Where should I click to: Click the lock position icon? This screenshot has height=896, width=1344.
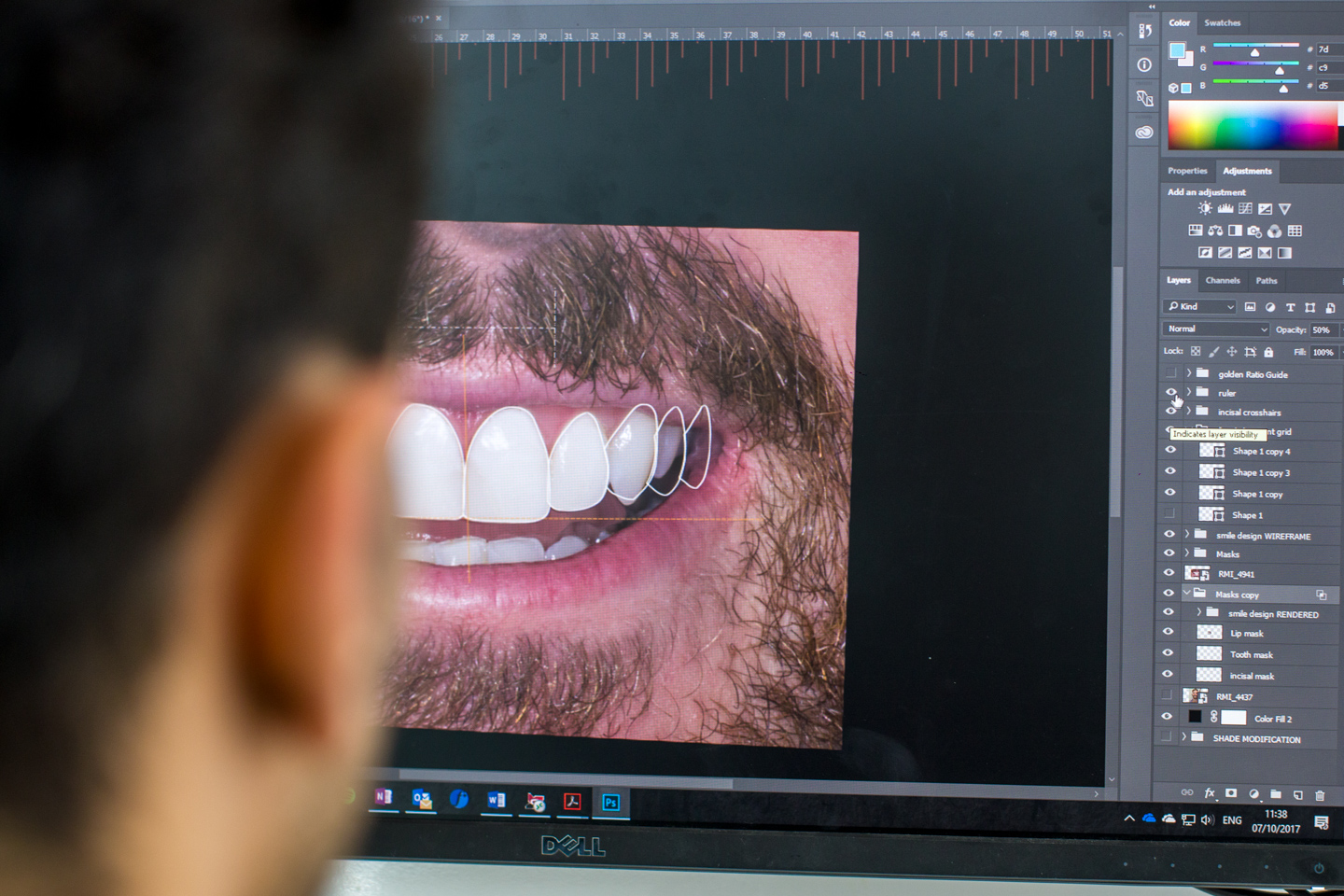click(1232, 352)
